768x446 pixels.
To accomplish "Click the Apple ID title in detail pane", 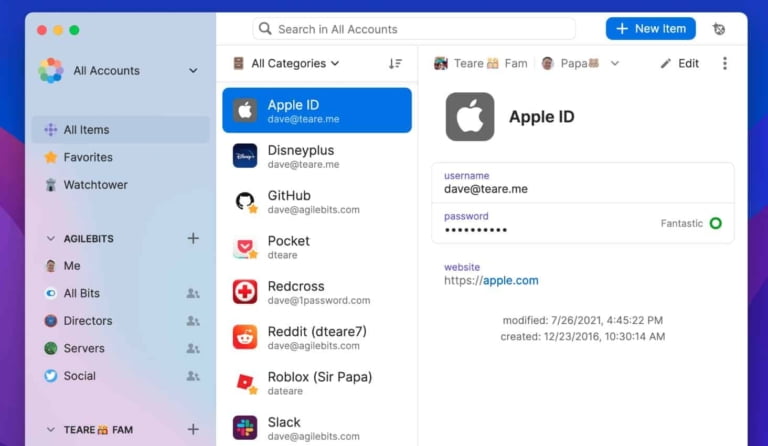I will [x=542, y=117].
